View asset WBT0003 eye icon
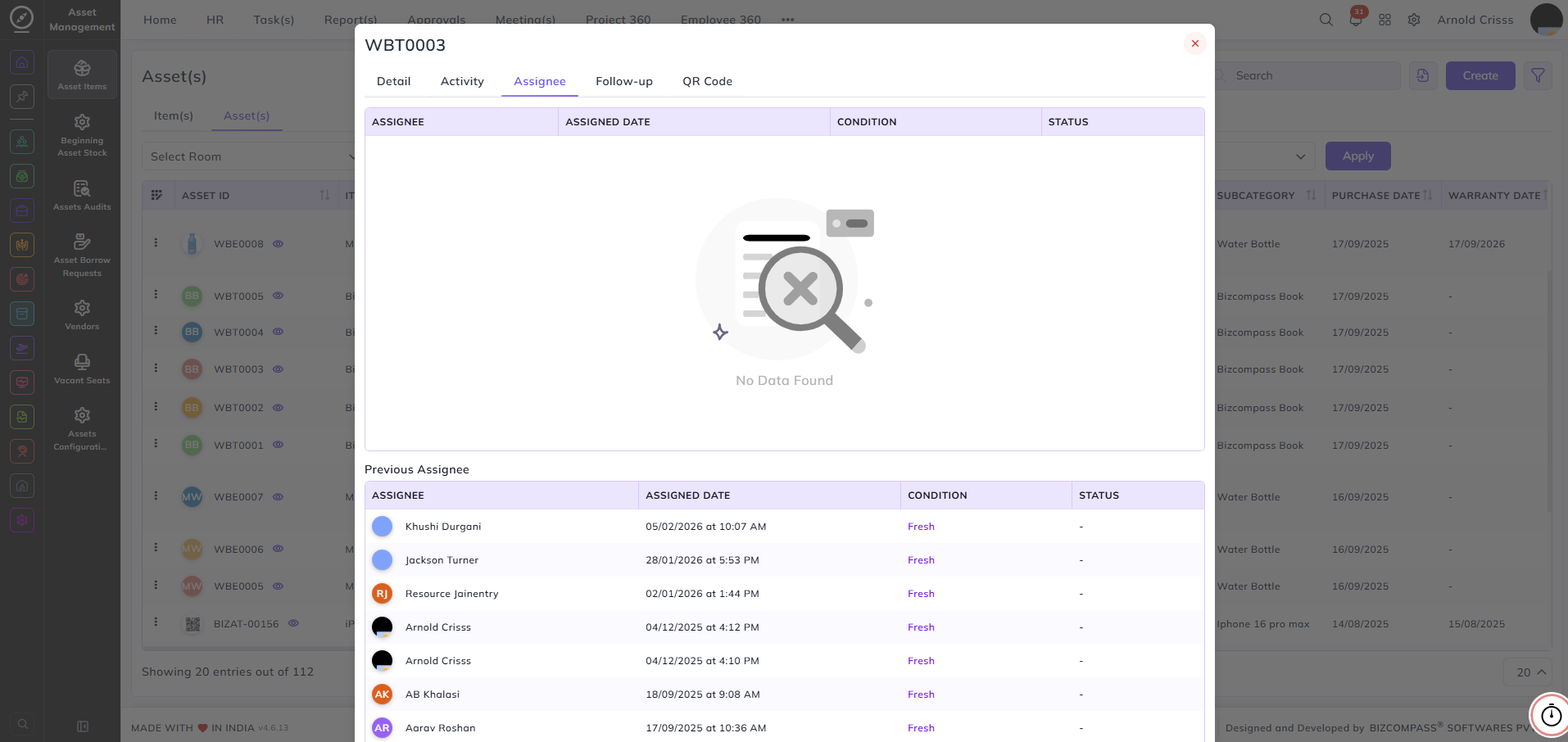The height and width of the screenshot is (742, 1568). (278, 369)
